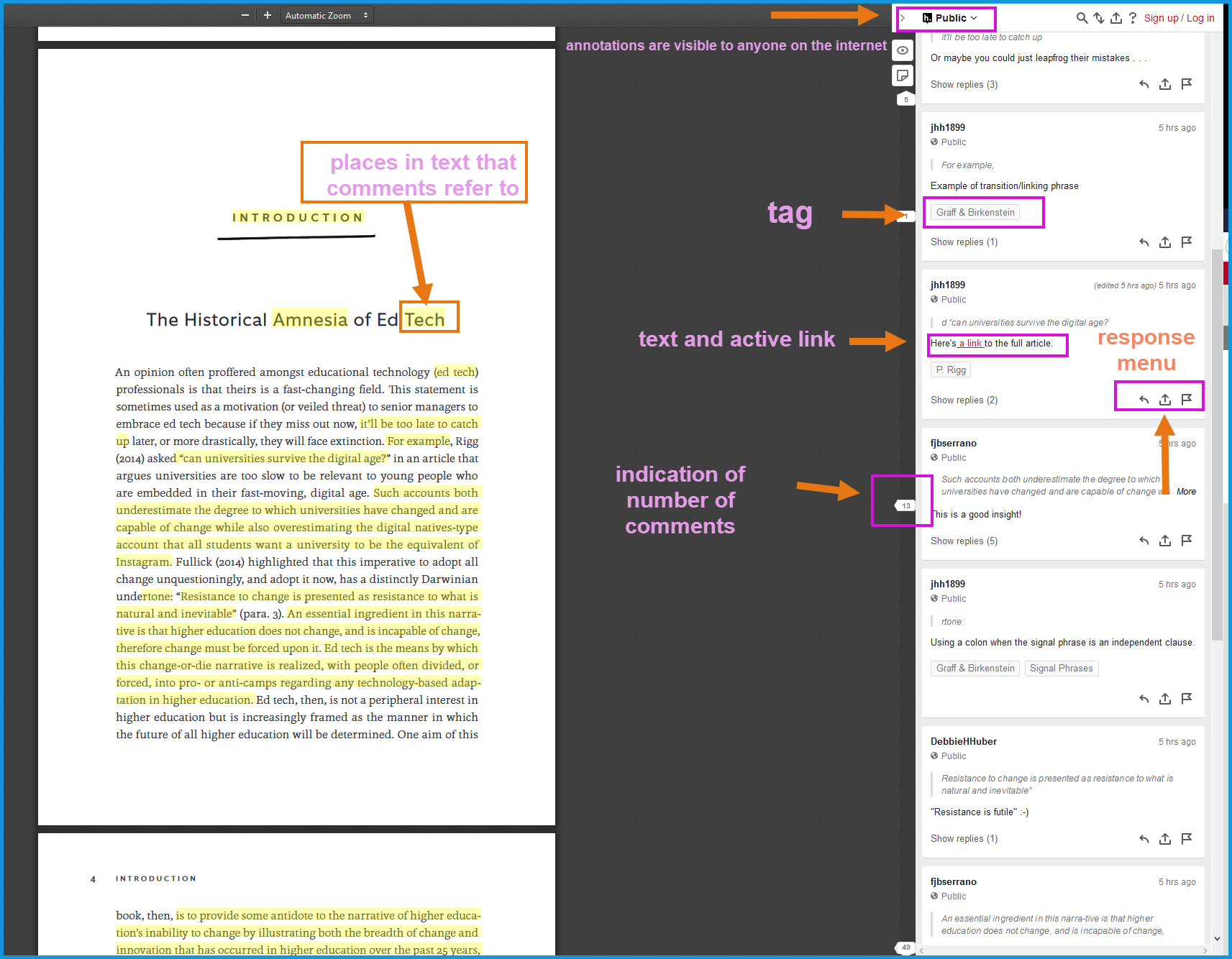Viewport: 1232px width, 959px height.
Task: Show replies (1) on Resistance is futile comment
Action: tap(964, 839)
